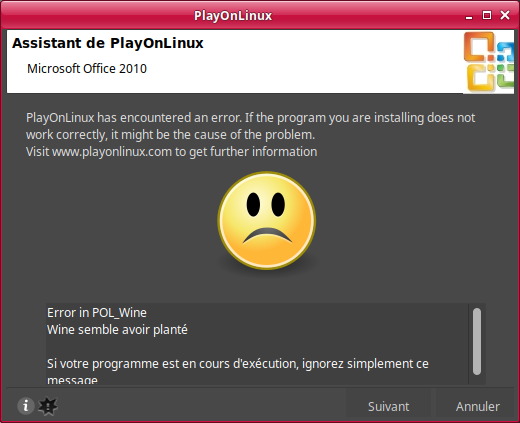Cancel the wizard with Annuler
Image resolution: width=520 pixels, height=423 pixels.
(478, 406)
